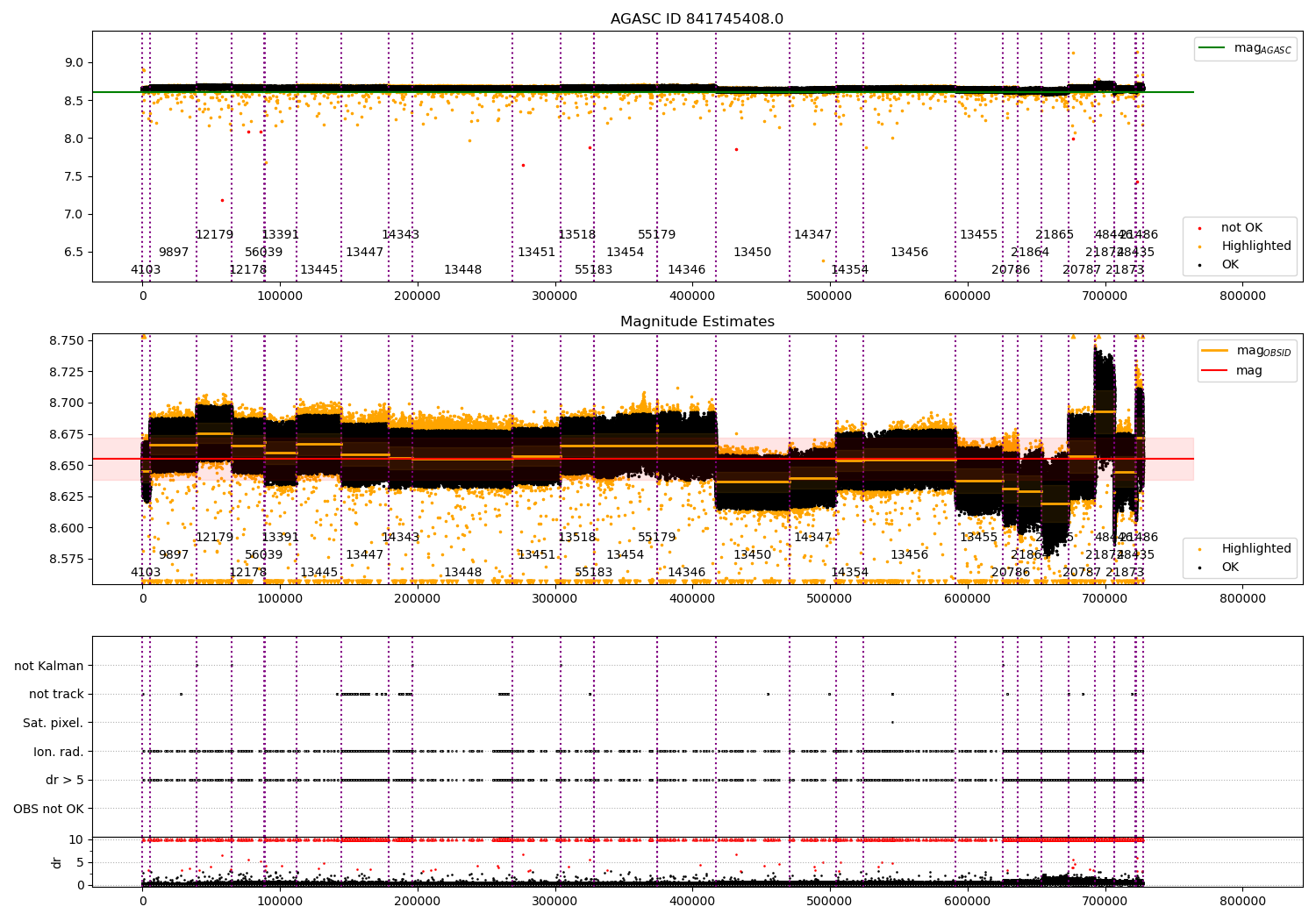
Task: Click the 'not Kalman' row label
Action: (49, 667)
